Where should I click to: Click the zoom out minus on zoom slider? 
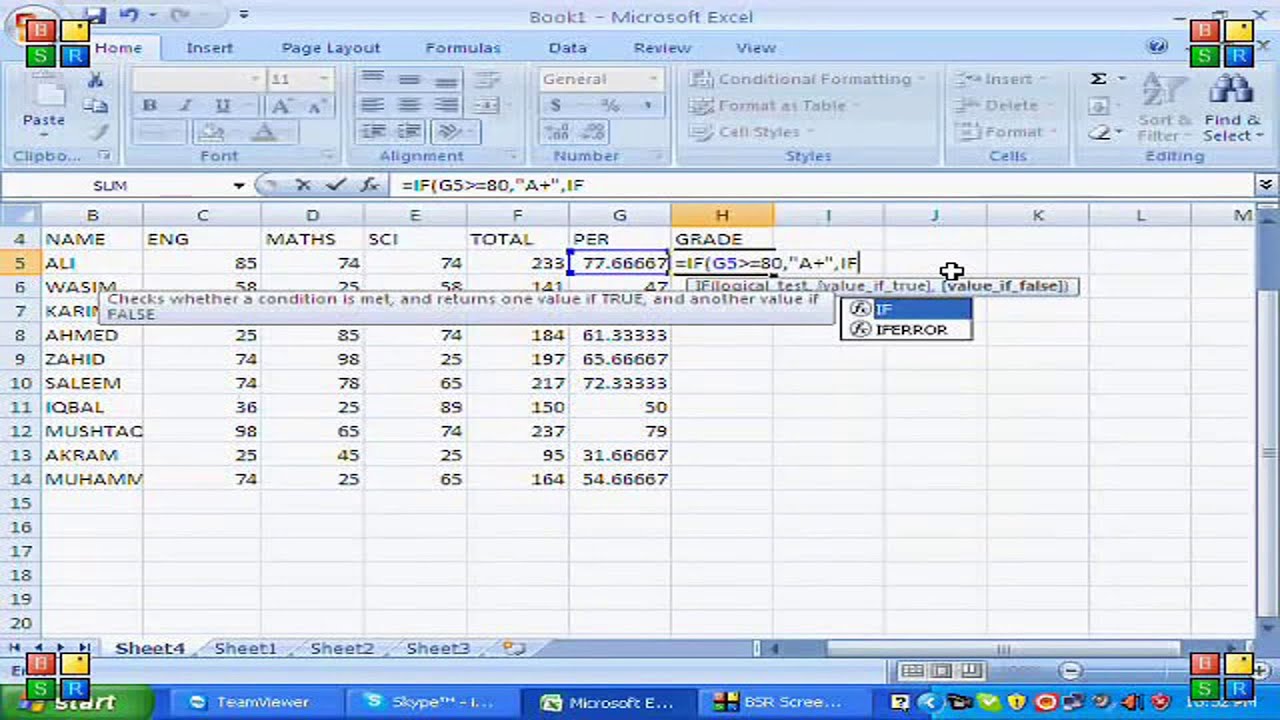(1071, 671)
